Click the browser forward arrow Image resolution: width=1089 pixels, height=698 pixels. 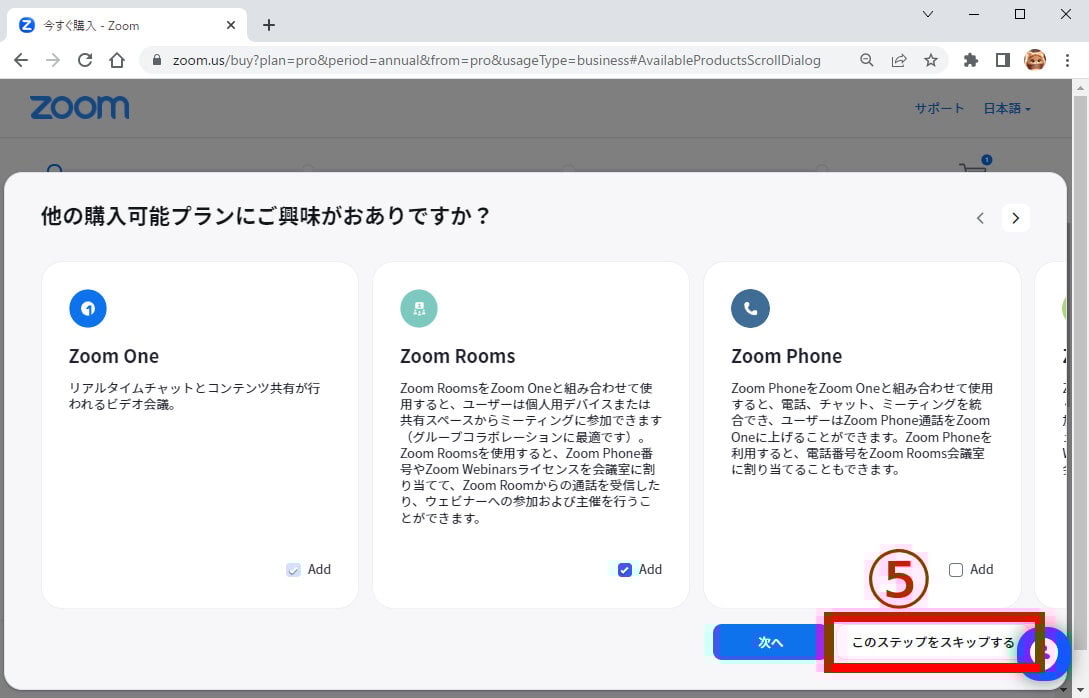(x=53, y=60)
